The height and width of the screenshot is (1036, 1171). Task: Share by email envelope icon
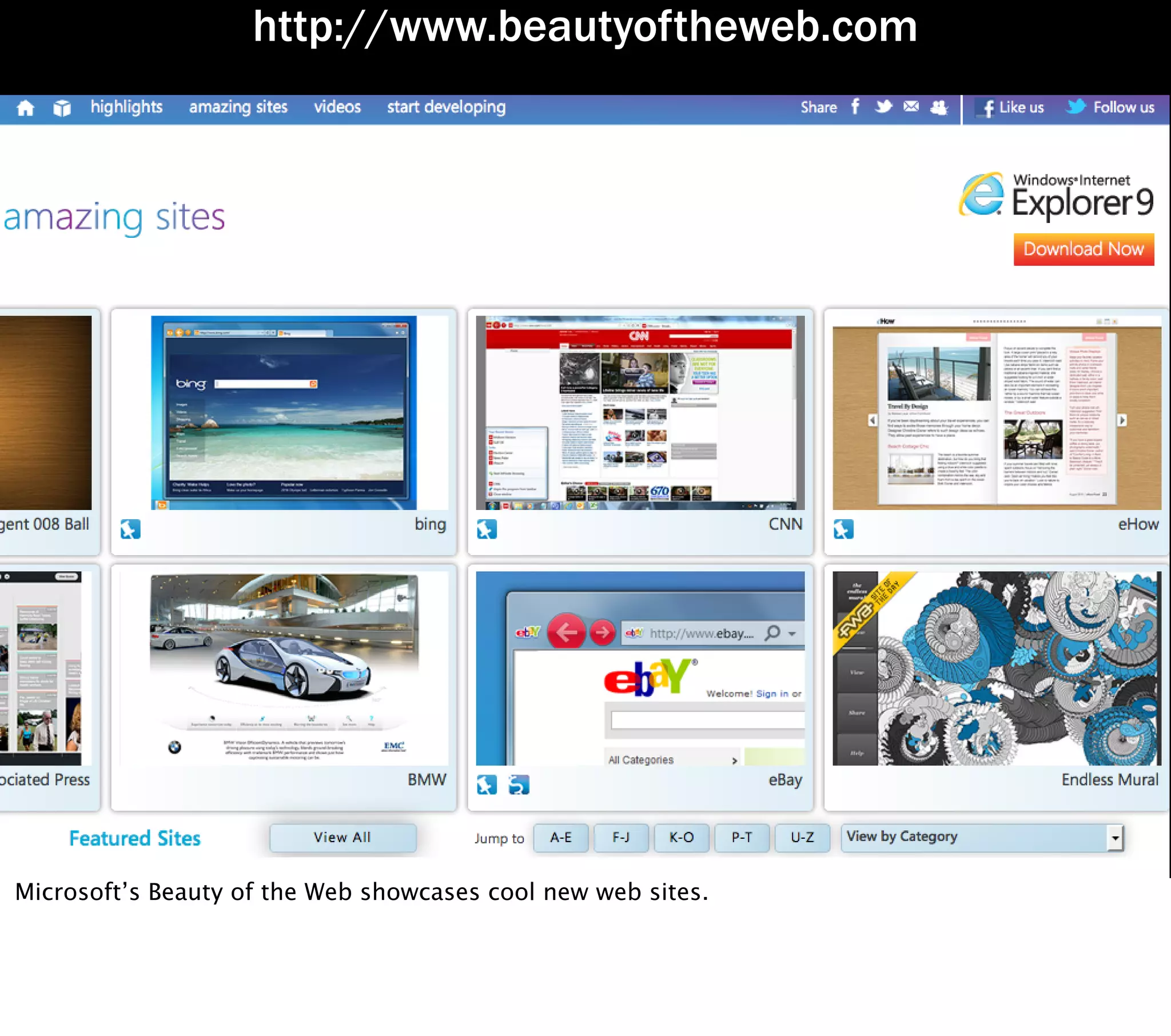(911, 106)
